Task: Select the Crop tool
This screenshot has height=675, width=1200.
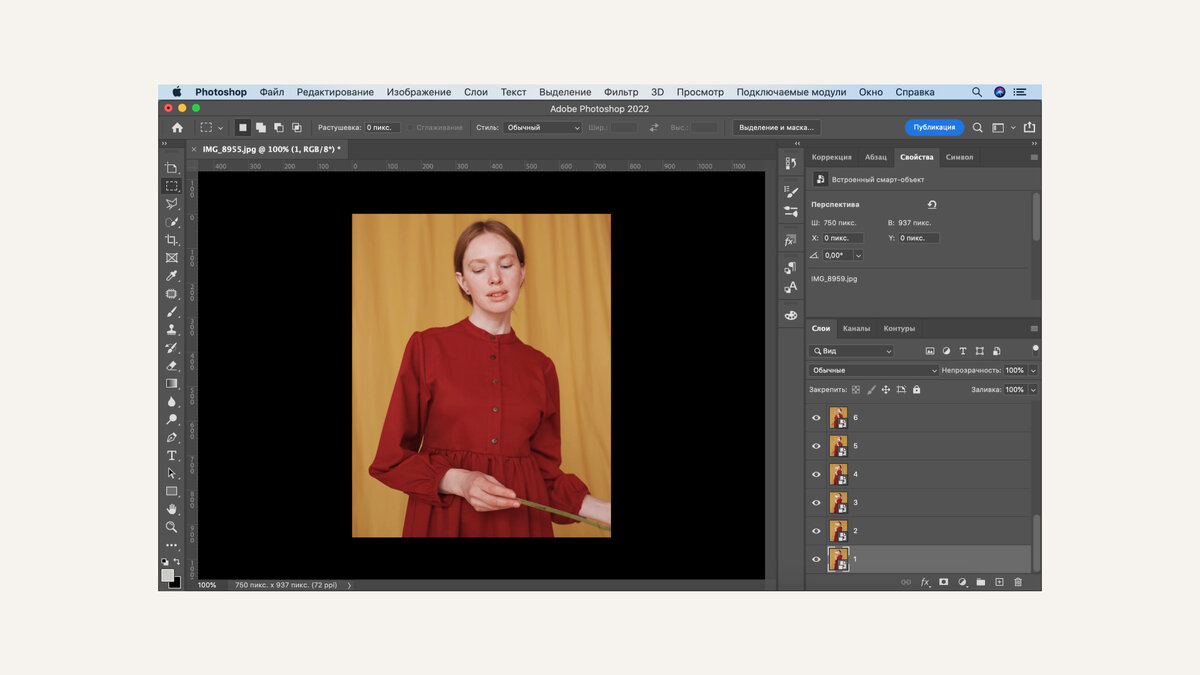Action: [172, 240]
